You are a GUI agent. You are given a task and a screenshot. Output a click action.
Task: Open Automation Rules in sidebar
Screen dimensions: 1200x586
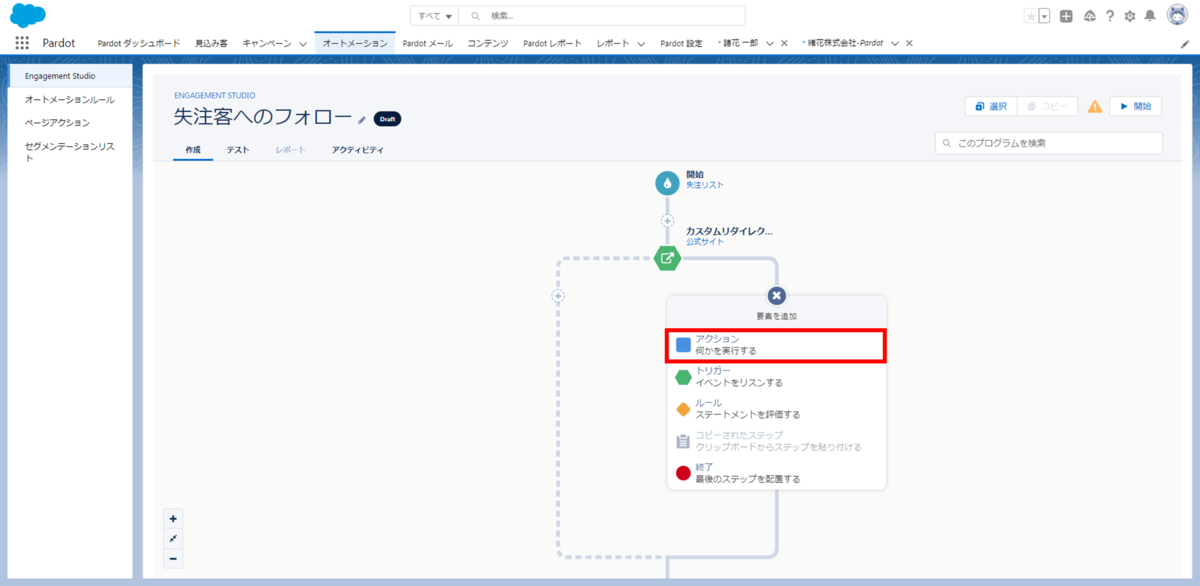[x=70, y=100]
